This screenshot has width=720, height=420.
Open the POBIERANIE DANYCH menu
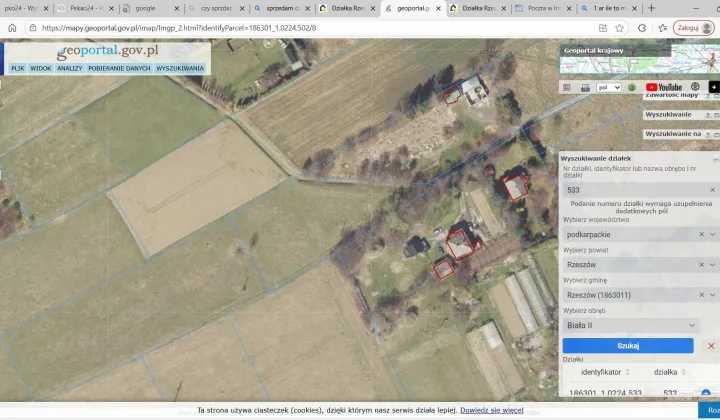(x=119, y=68)
